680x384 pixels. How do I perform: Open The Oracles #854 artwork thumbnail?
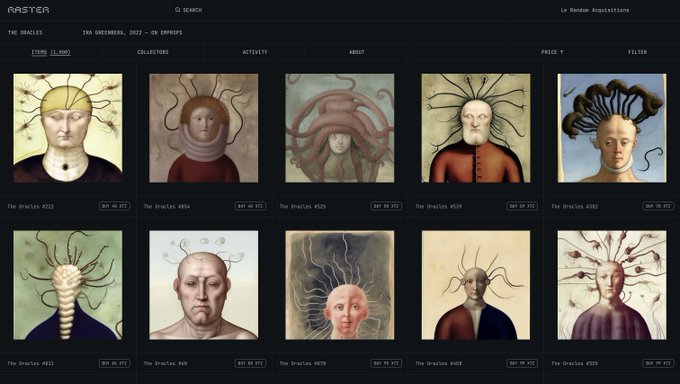coord(203,128)
